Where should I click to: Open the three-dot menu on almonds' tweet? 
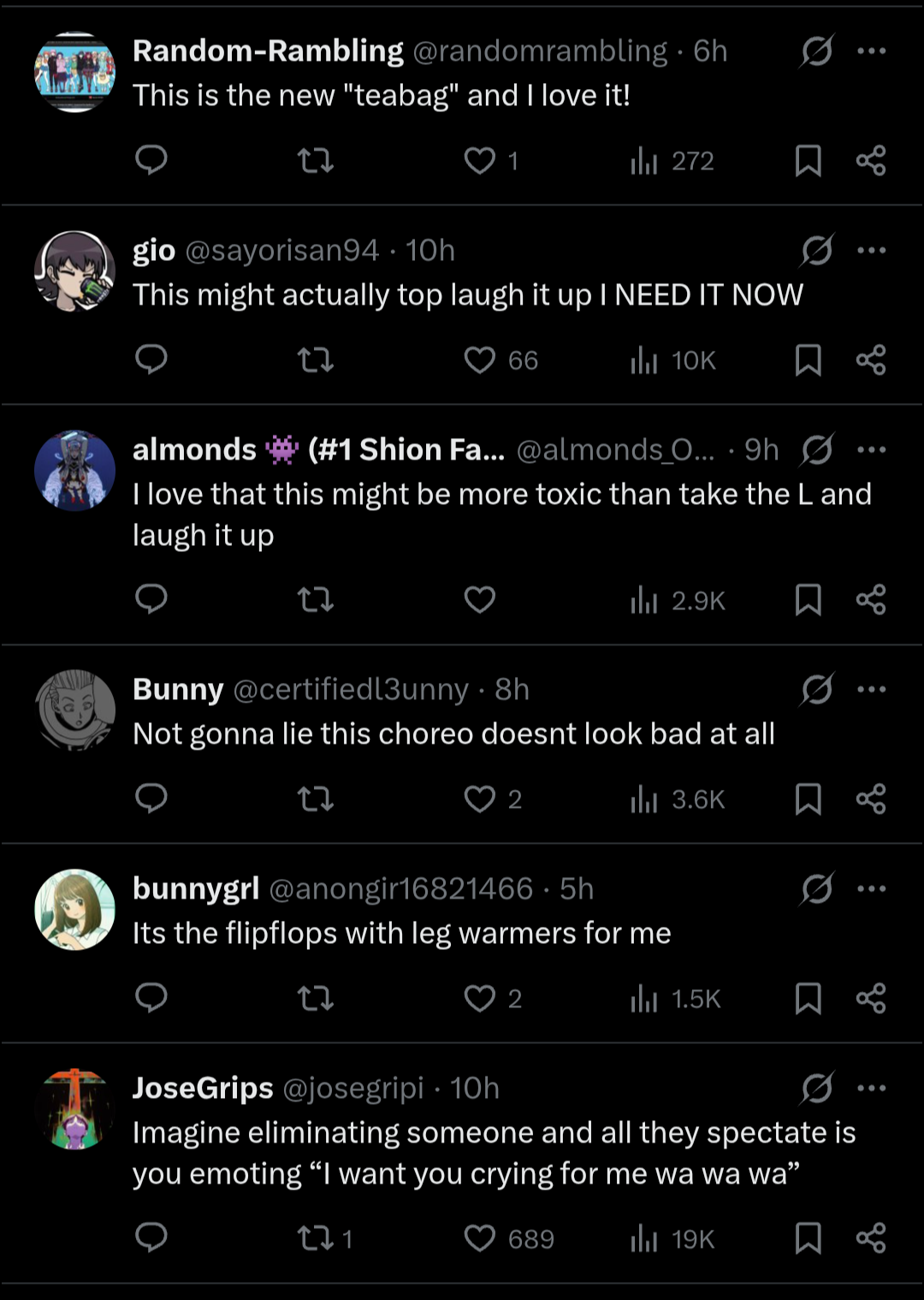871,449
